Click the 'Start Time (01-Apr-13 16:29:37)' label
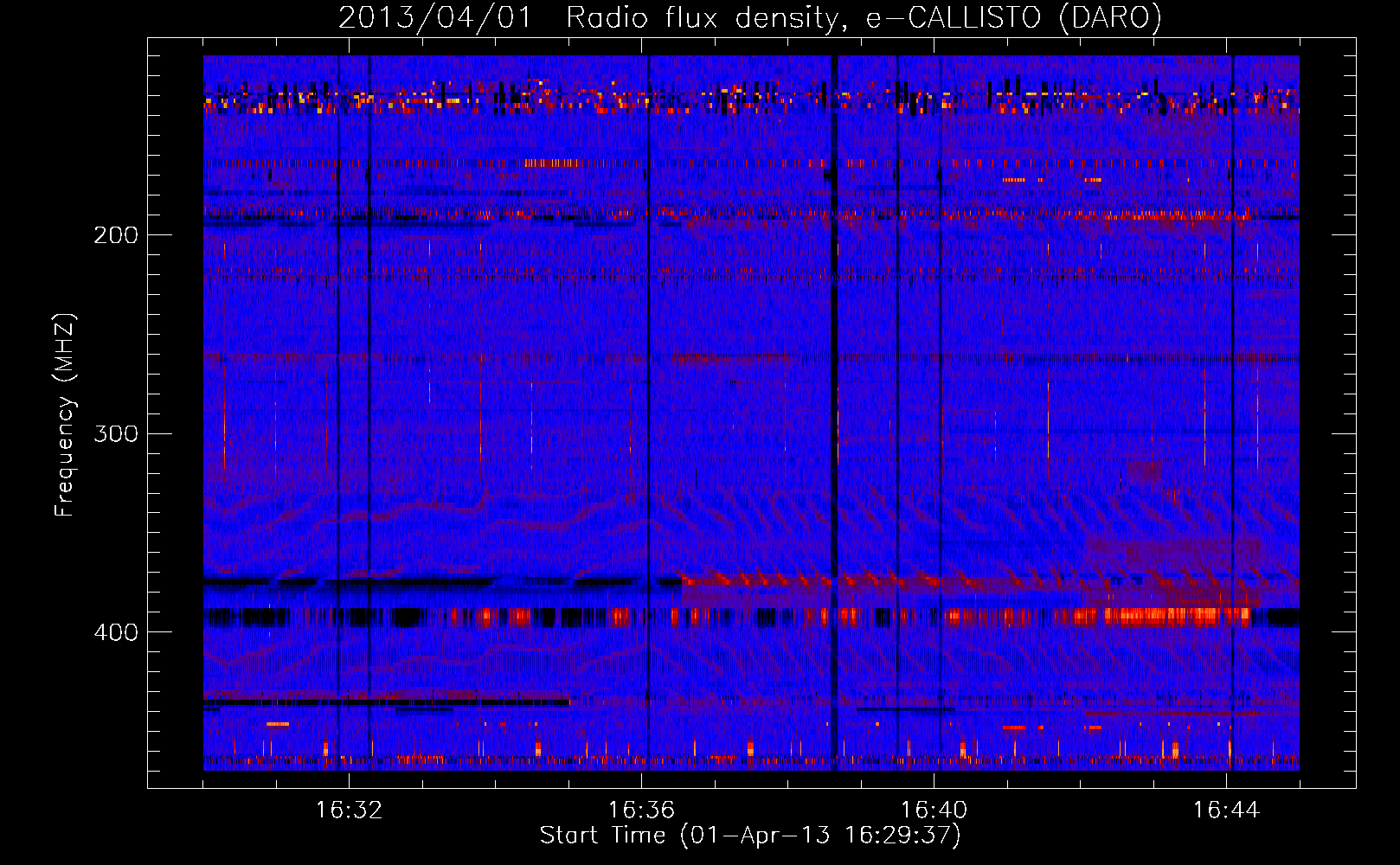Viewport: 1400px width, 865px height. (x=750, y=835)
